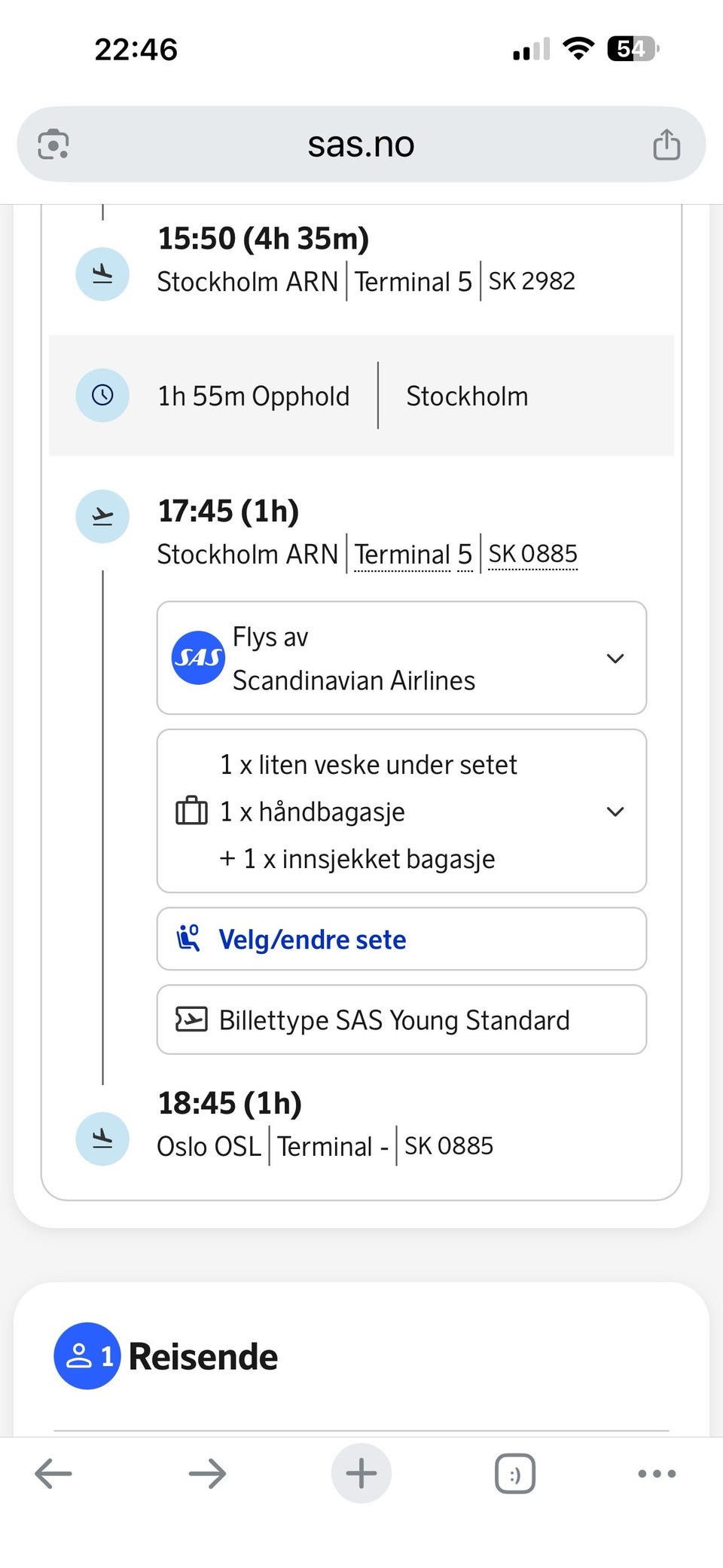This screenshot has height=1568, width=723.
Task: Tap the underlined SK 0885 flight number
Action: pyautogui.click(x=532, y=554)
